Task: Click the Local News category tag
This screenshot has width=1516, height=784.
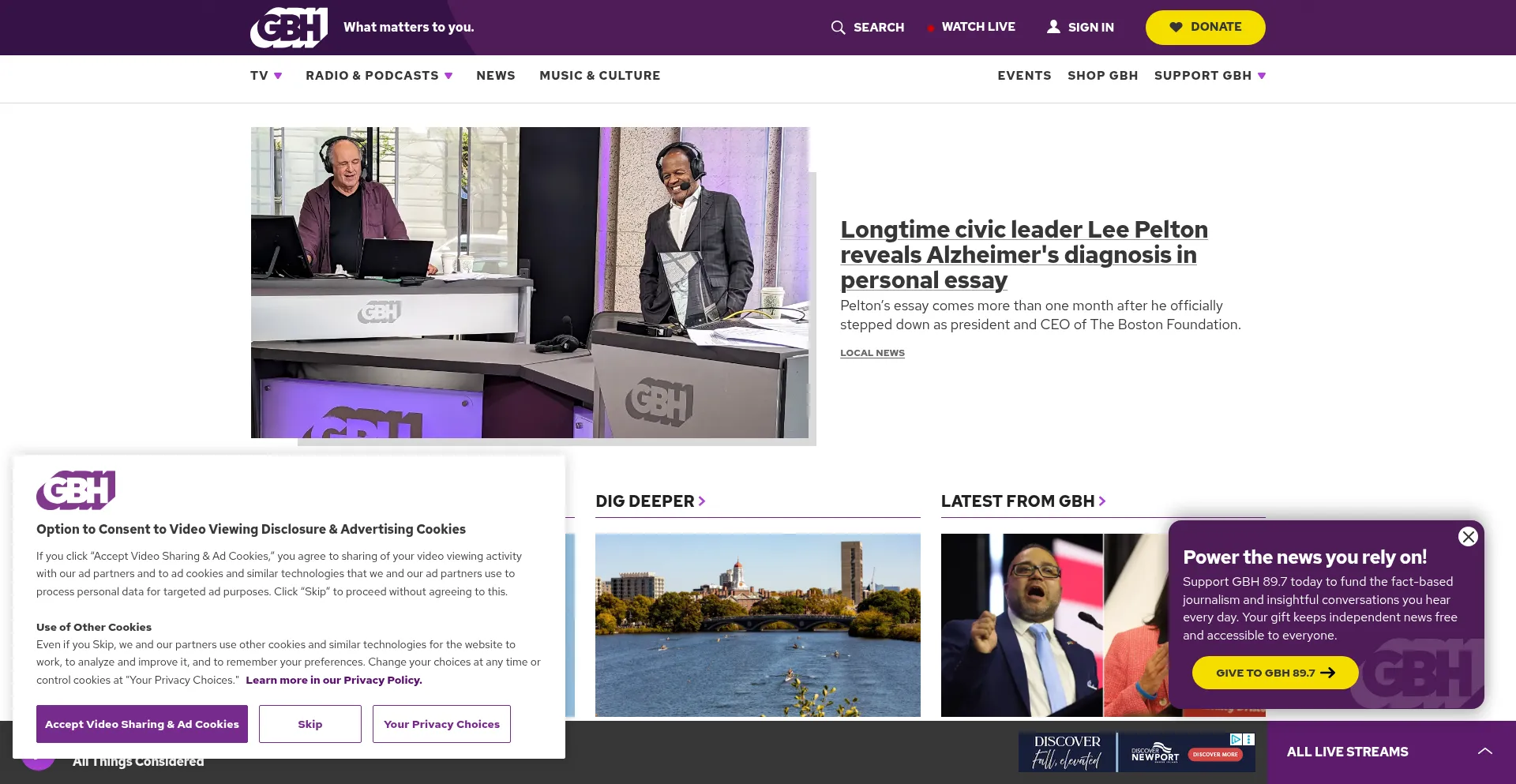Action: pyautogui.click(x=872, y=353)
